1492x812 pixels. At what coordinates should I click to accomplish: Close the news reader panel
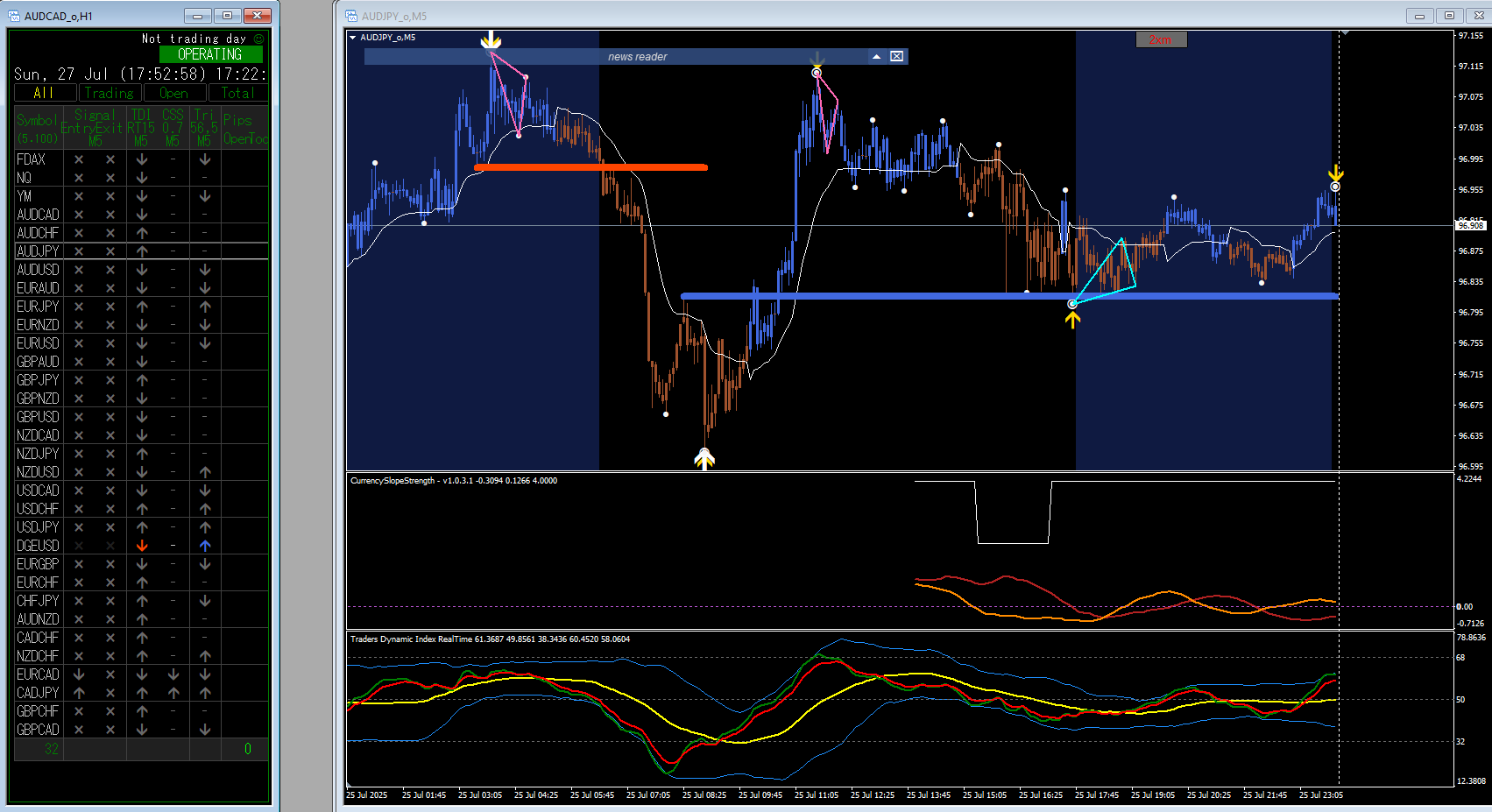tap(897, 56)
